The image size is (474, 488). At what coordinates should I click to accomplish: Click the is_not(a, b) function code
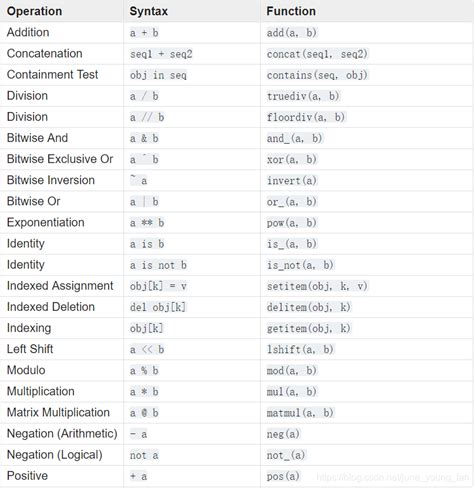(x=300, y=265)
